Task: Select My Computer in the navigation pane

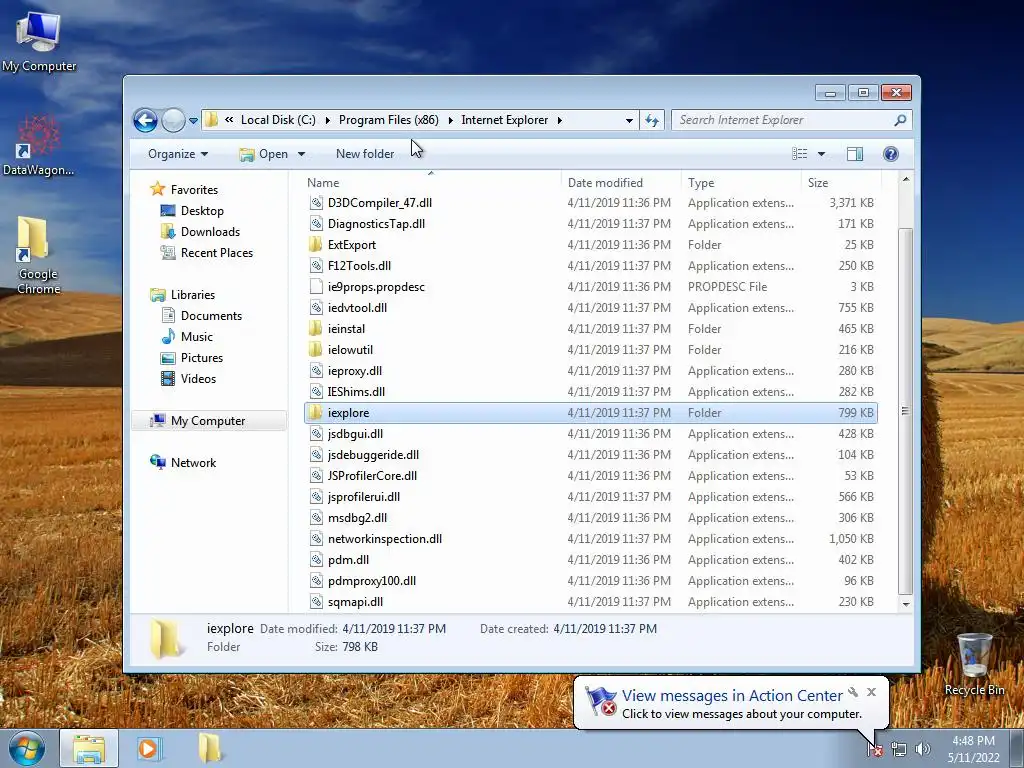Action: click(208, 421)
